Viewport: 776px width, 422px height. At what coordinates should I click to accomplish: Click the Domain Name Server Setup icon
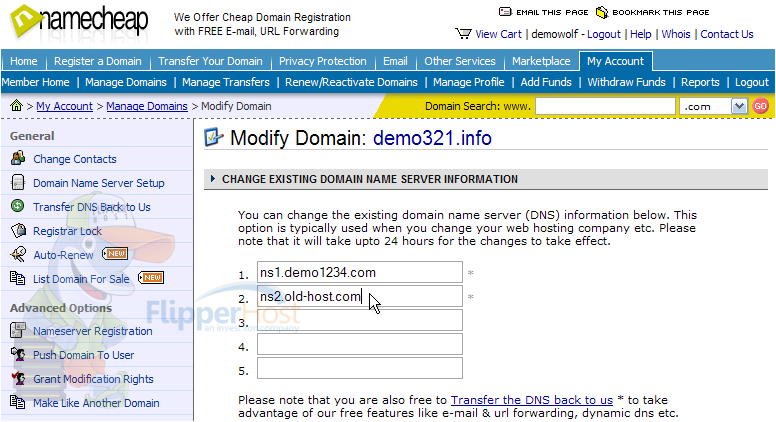[18, 182]
